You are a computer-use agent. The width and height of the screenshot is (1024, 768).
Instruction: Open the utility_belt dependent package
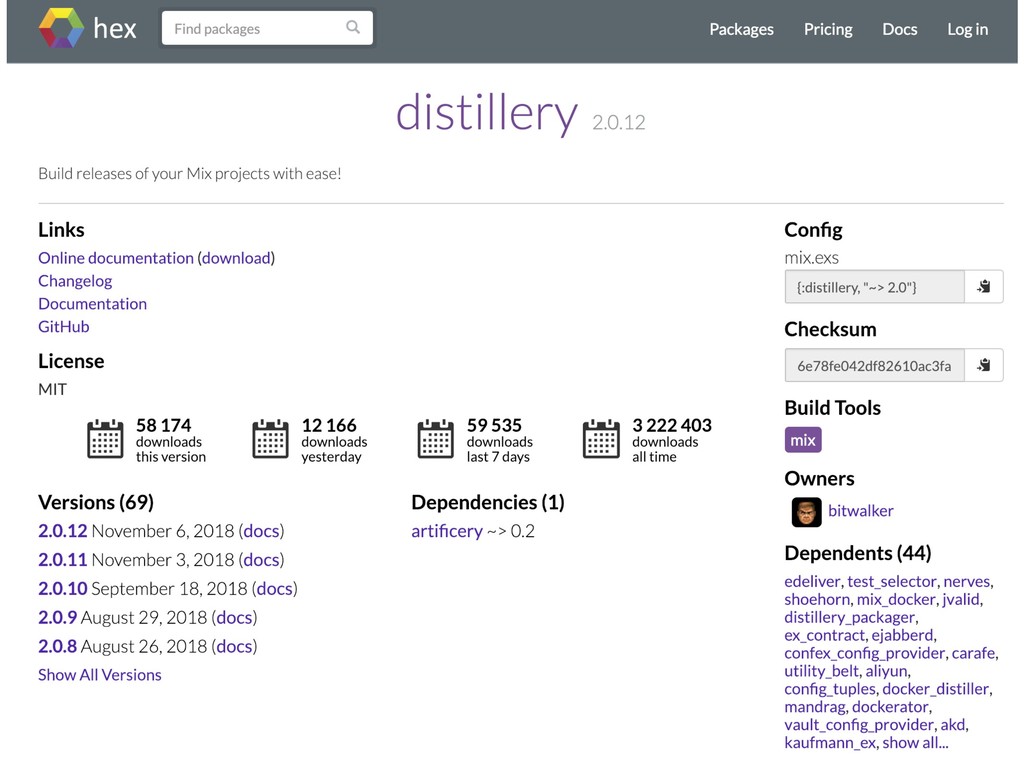[822, 671]
